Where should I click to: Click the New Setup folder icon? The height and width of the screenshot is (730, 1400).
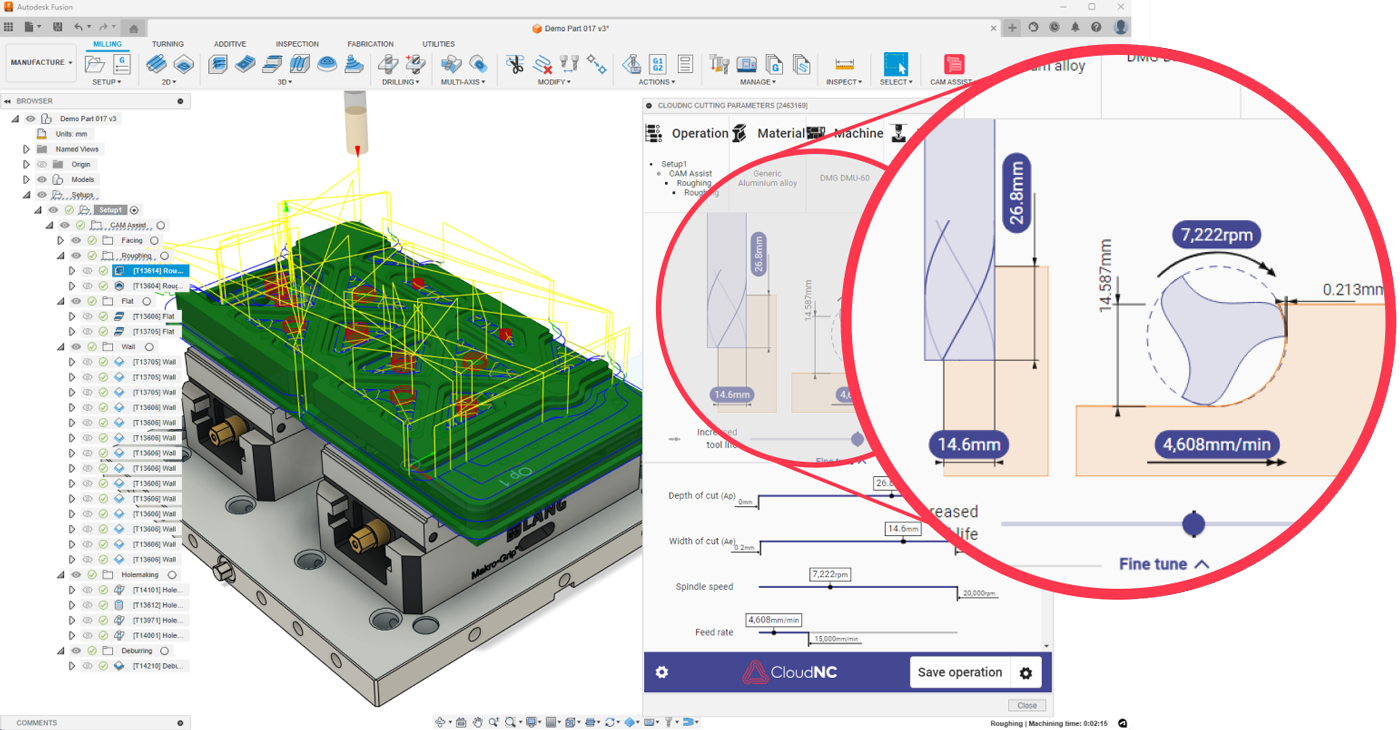click(x=95, y=64)
